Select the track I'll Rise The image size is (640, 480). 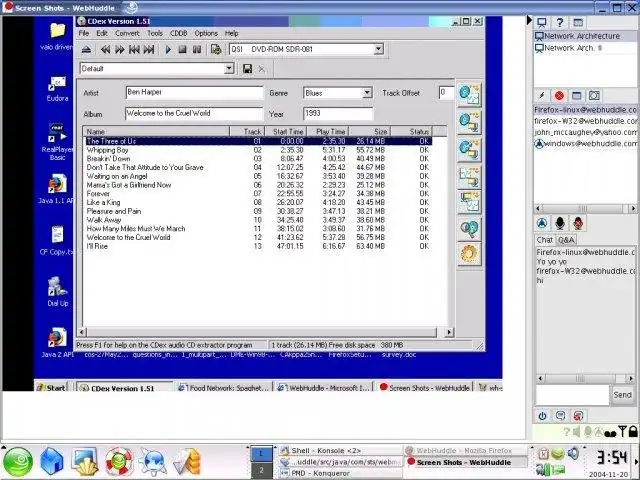(97, 246)
